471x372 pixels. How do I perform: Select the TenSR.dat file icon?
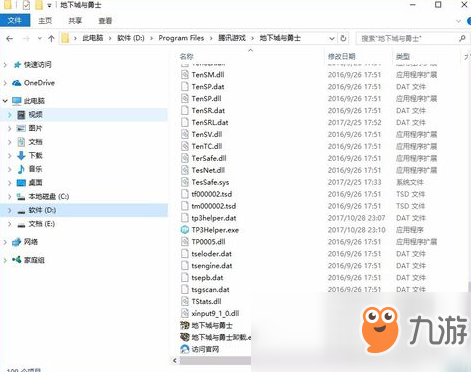pyautogui.click(x=185, y=110)
